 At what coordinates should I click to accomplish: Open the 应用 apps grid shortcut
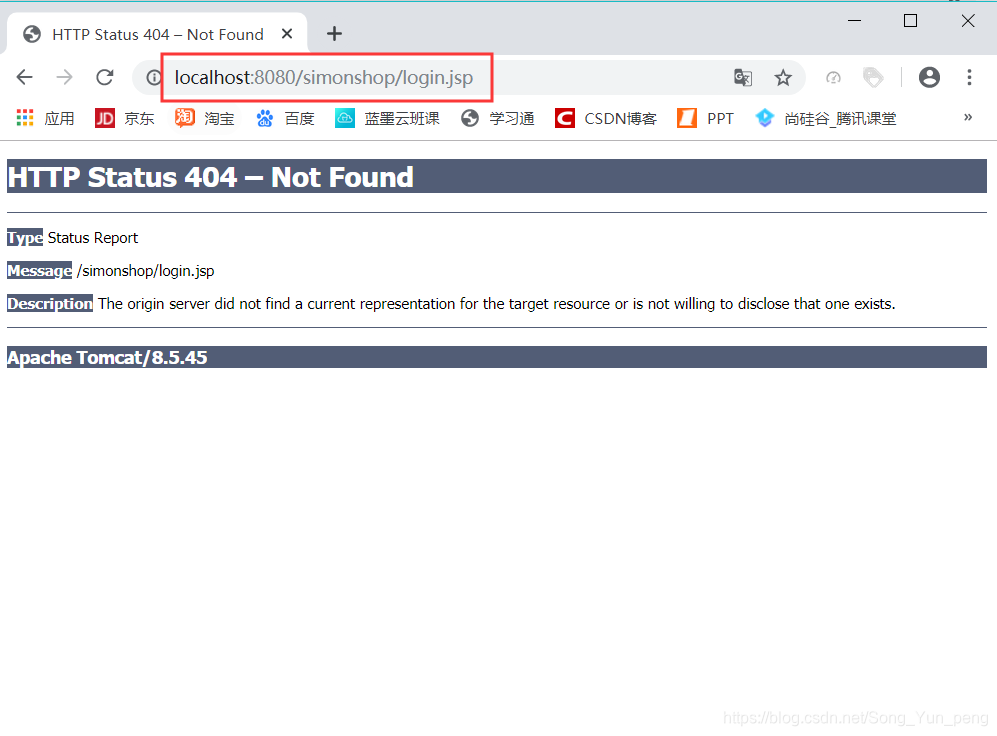pos(45,118)
